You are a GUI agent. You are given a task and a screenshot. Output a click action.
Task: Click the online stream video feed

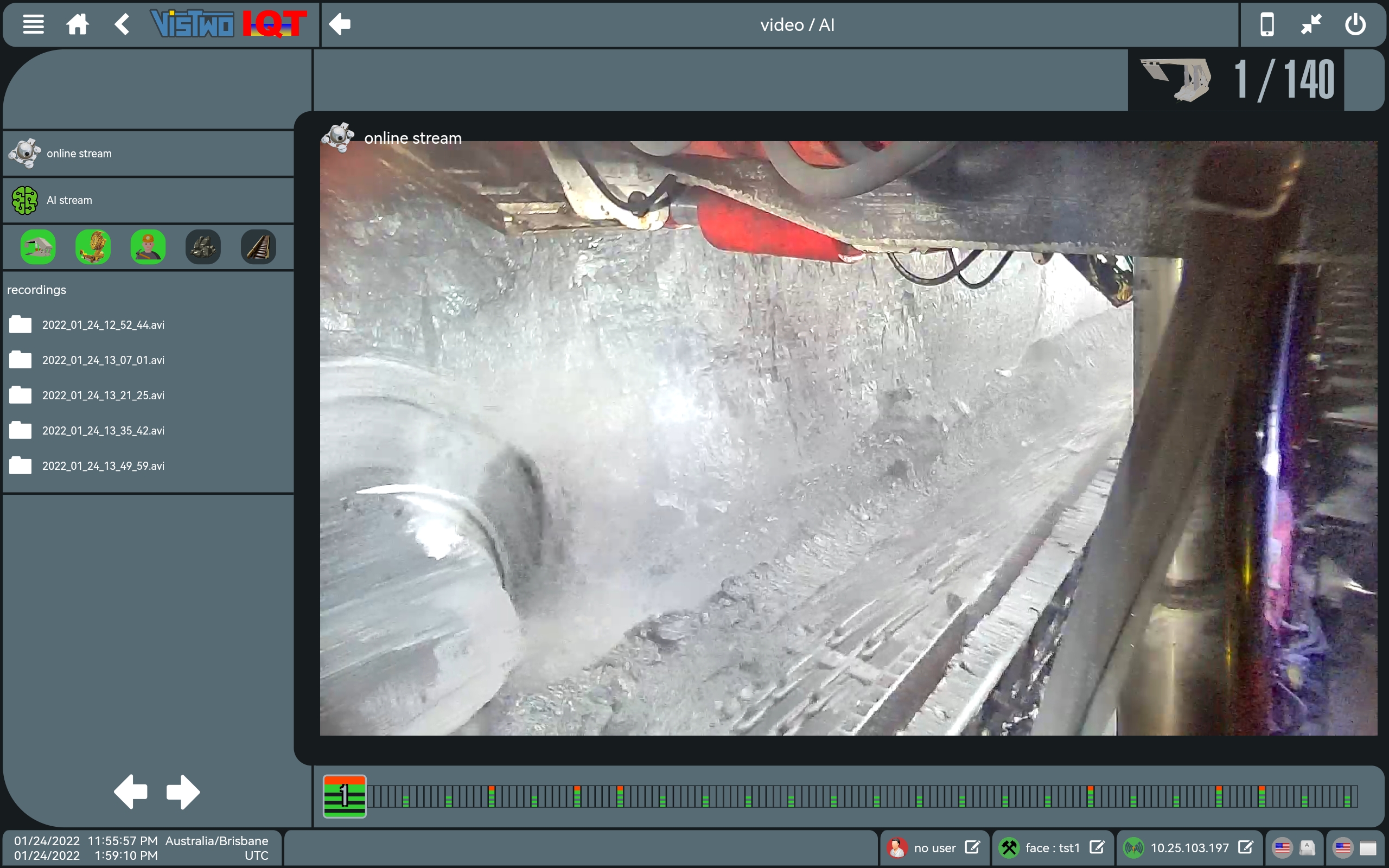click(849, 438)
